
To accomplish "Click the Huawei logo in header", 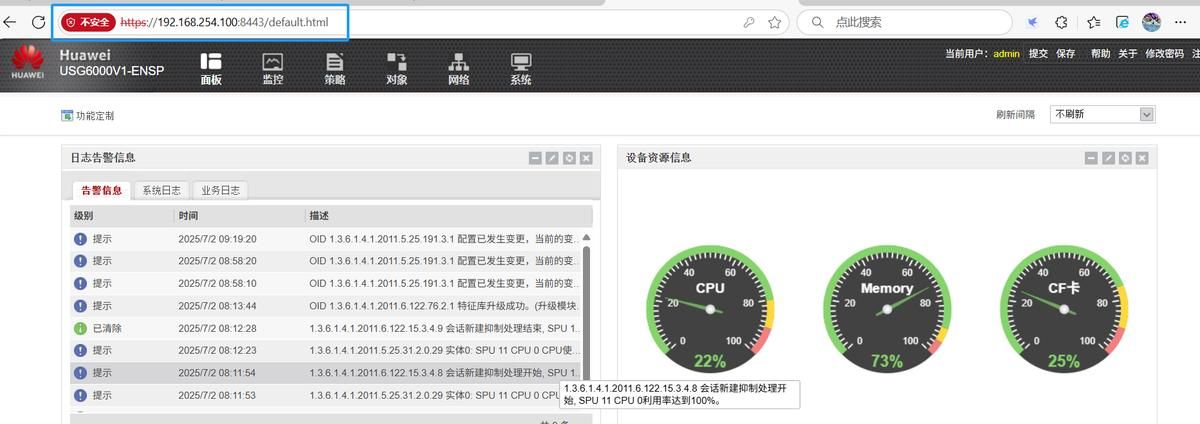I will click(27, 64).
